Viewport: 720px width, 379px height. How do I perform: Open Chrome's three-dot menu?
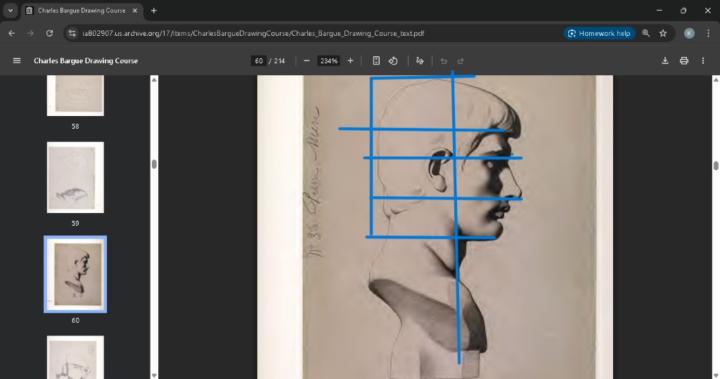point(708,33)
